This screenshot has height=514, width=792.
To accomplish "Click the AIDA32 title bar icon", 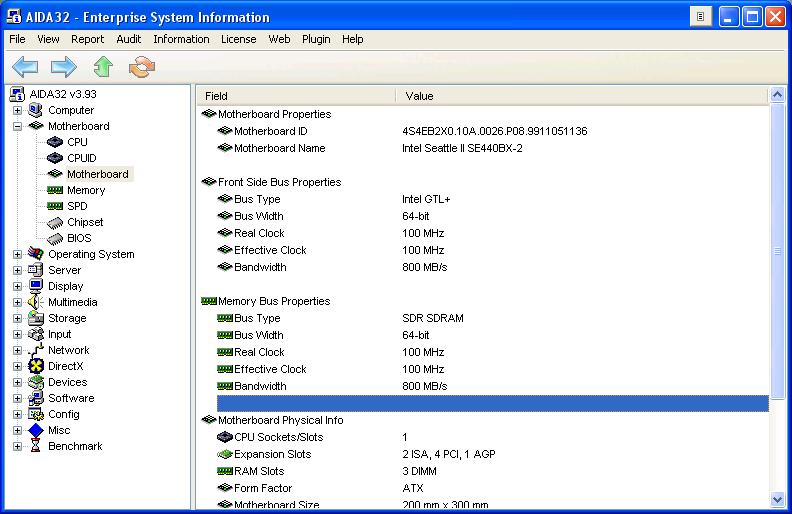I will (14, 17).
